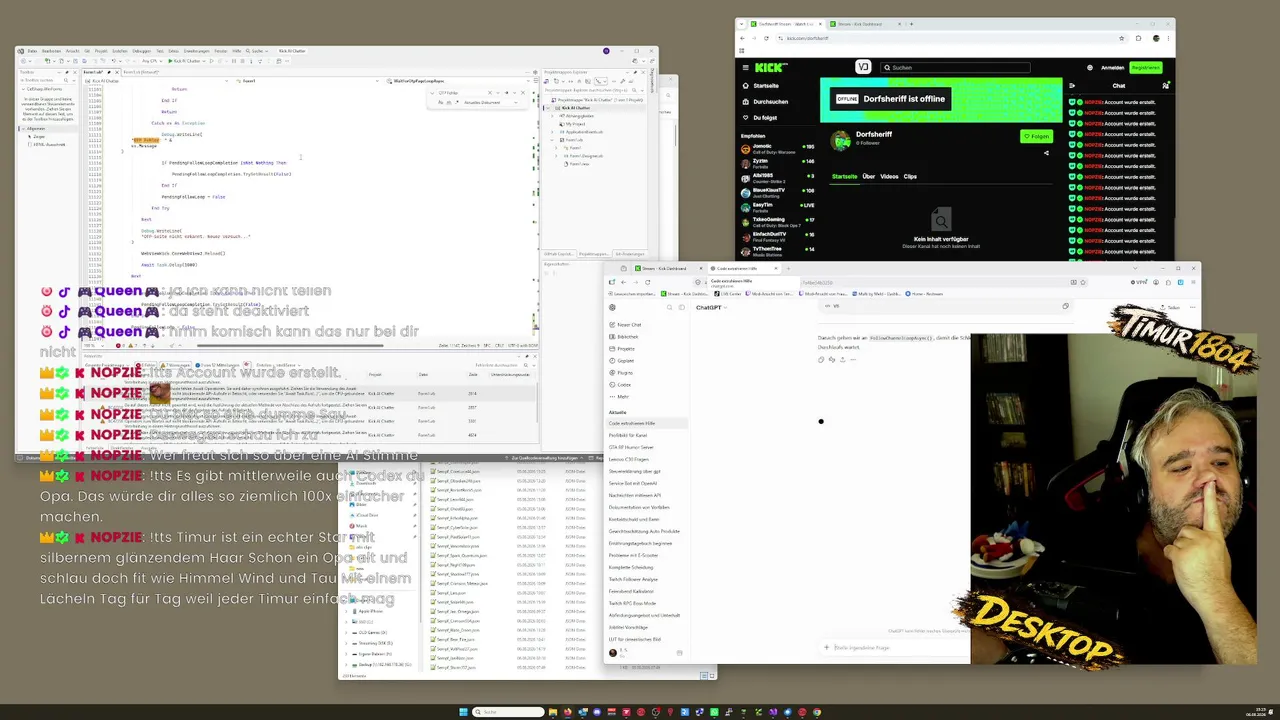The width and height of the screenshot is (1280, 720).
Task: Expand Abhängigkeiten node in Solution Explorer
Action: 552,116
